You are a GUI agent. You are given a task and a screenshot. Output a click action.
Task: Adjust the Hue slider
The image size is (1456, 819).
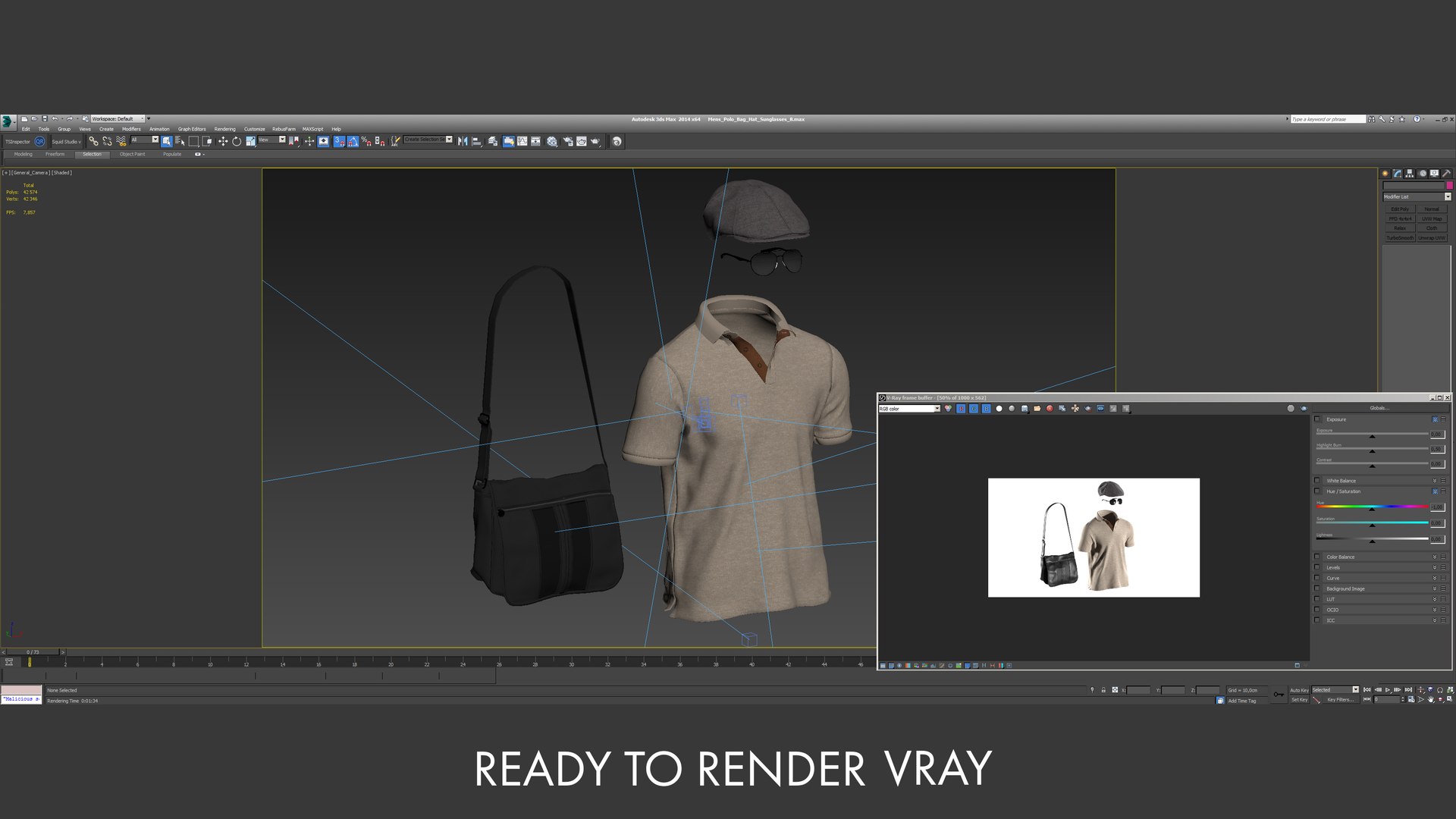point(1372,507)
